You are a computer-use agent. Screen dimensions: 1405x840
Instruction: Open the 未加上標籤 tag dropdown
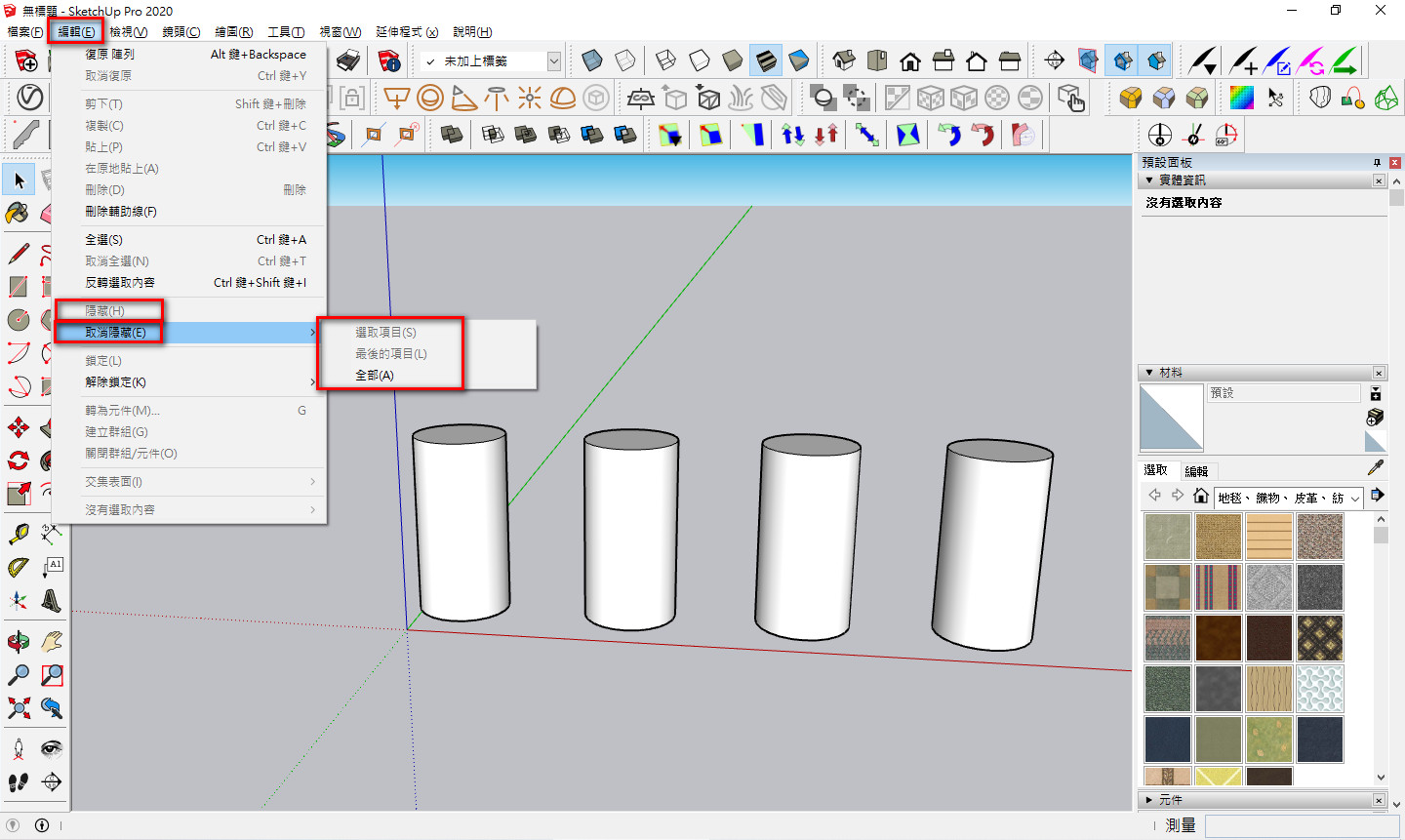pos(554,61)
